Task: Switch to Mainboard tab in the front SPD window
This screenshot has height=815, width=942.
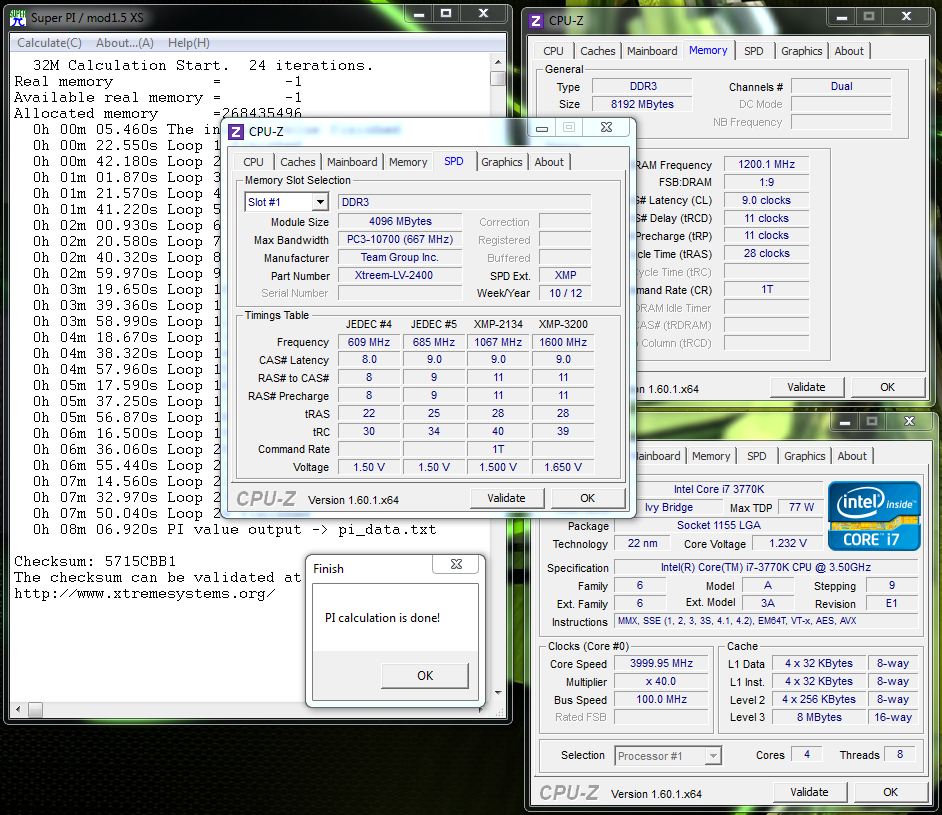Action: click(x=352, y=162)
